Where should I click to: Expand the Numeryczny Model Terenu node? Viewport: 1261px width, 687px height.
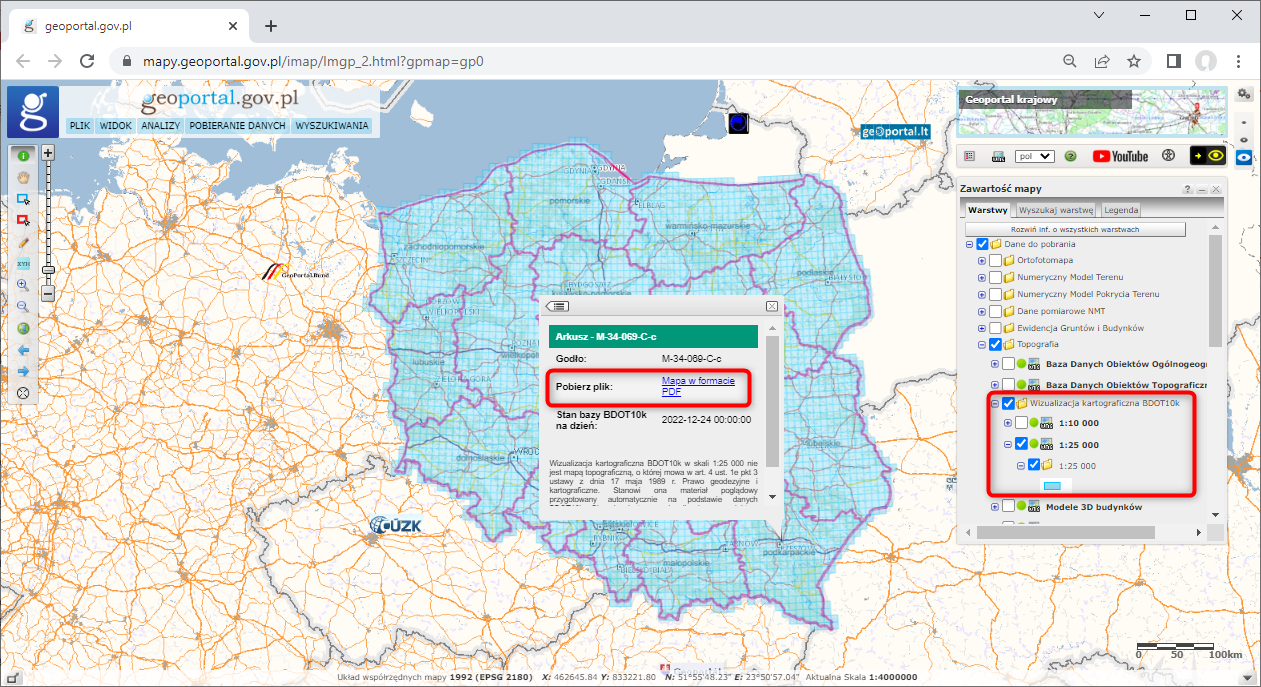point(980,277)
